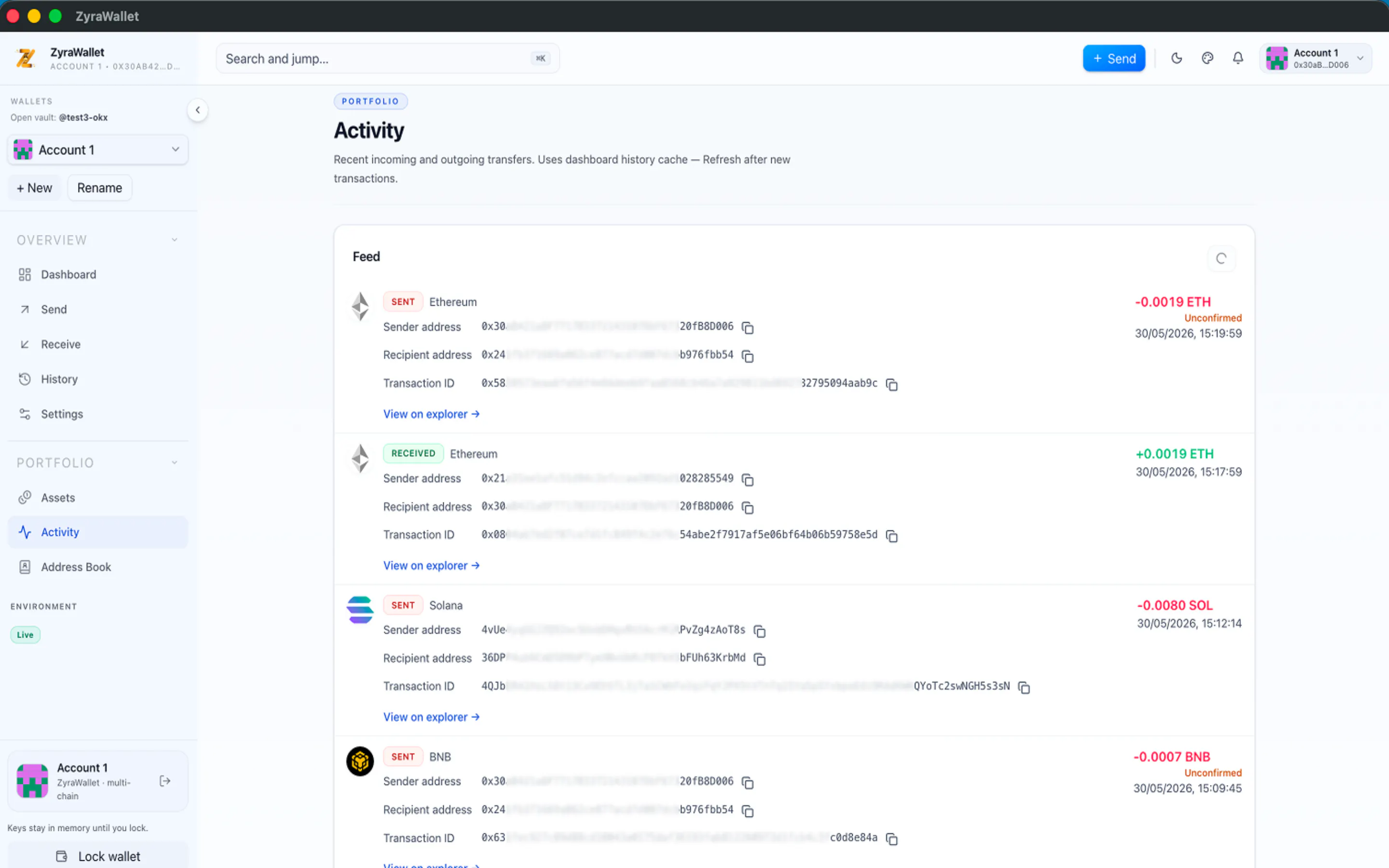This screenshot has height=868, width=1389.
Task: View Solana transaction on explorer
Action: point(431,717)
